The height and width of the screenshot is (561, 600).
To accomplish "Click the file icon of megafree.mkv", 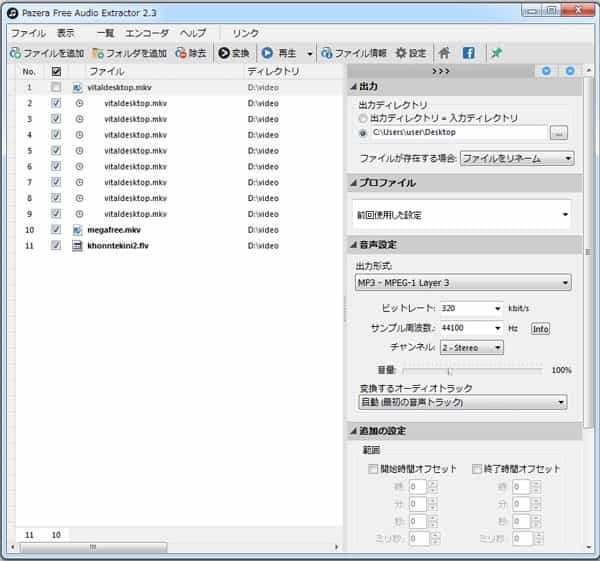I will tap(77, 230).
